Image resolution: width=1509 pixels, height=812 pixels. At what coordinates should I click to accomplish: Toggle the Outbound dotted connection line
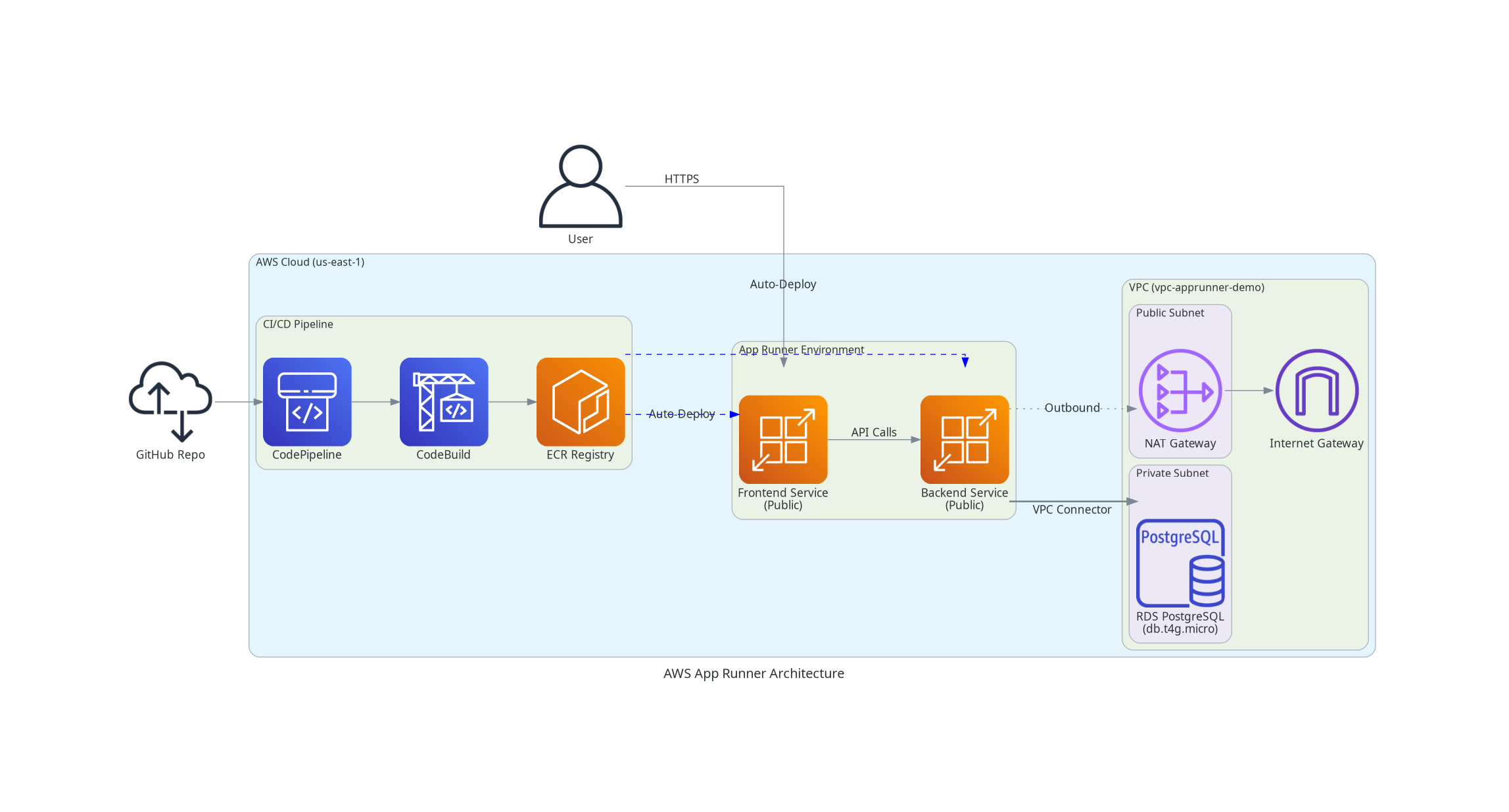[1072, 408]
